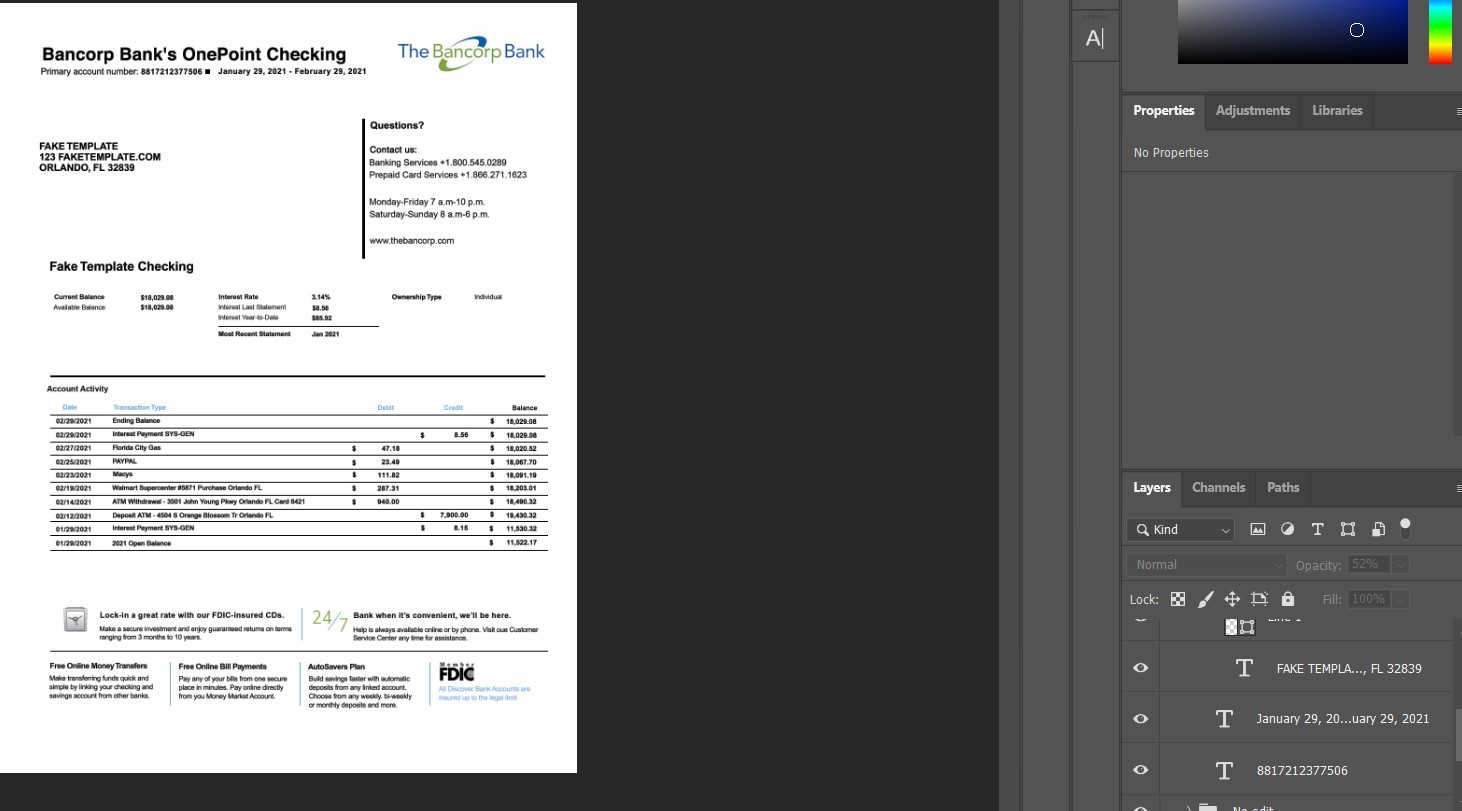Click the 'Questions?' heading

(396, 125)
